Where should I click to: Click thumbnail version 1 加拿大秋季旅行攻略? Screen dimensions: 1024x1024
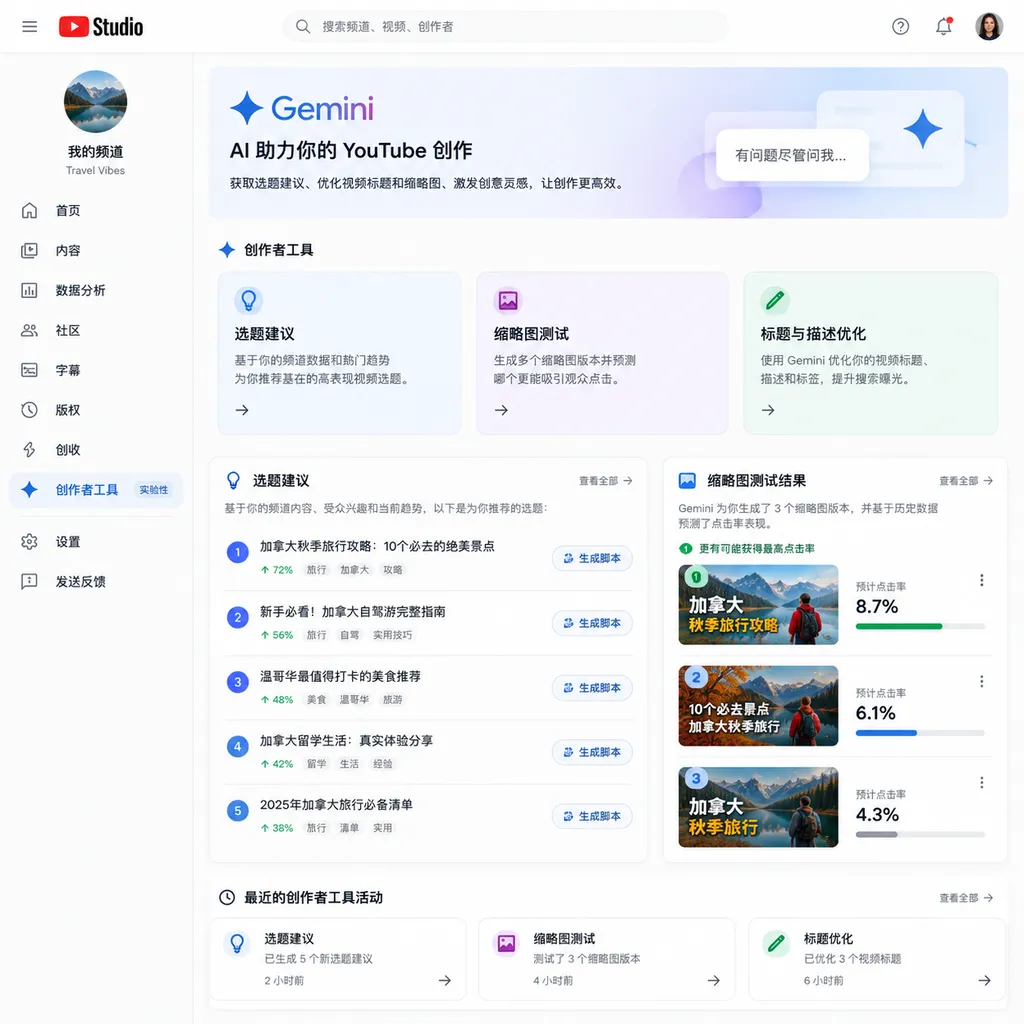point(758,605)
